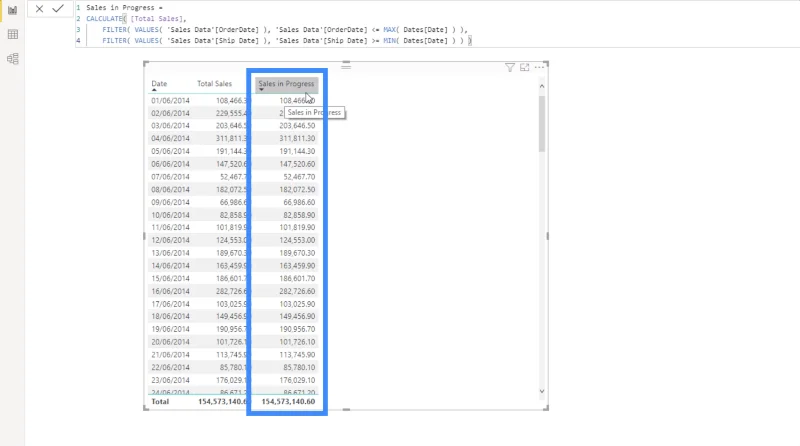The width and height of the screenshot is (800, 446).
Task: Click the 66,986.60 Sales in Progress value
Action: [x=299, y=202]
